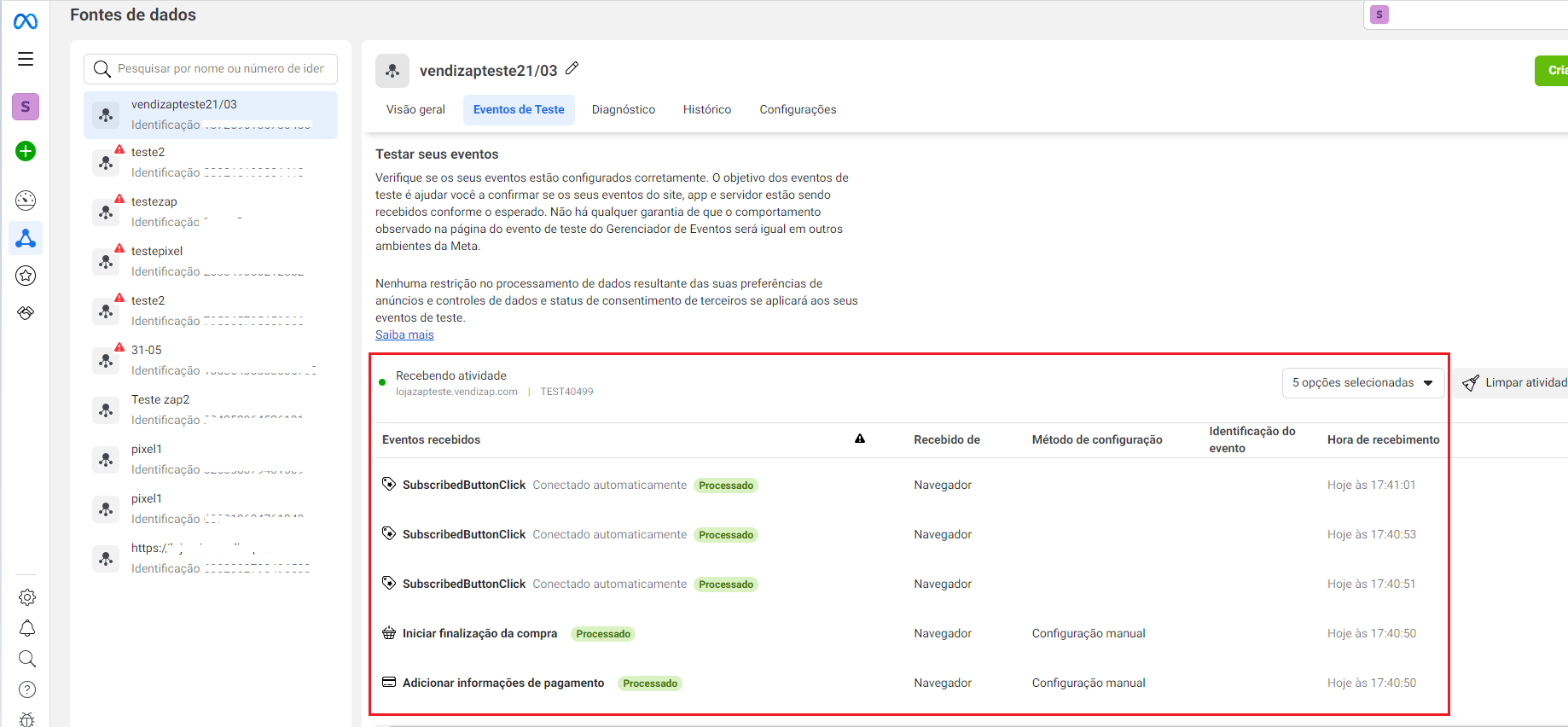Click the help question mark icon
This screenshot has height=727, width=1568.
coord(27,689)
